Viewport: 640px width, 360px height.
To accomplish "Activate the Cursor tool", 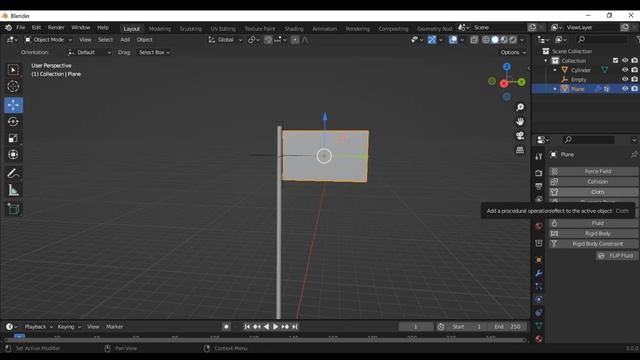I will coord(13,87).
